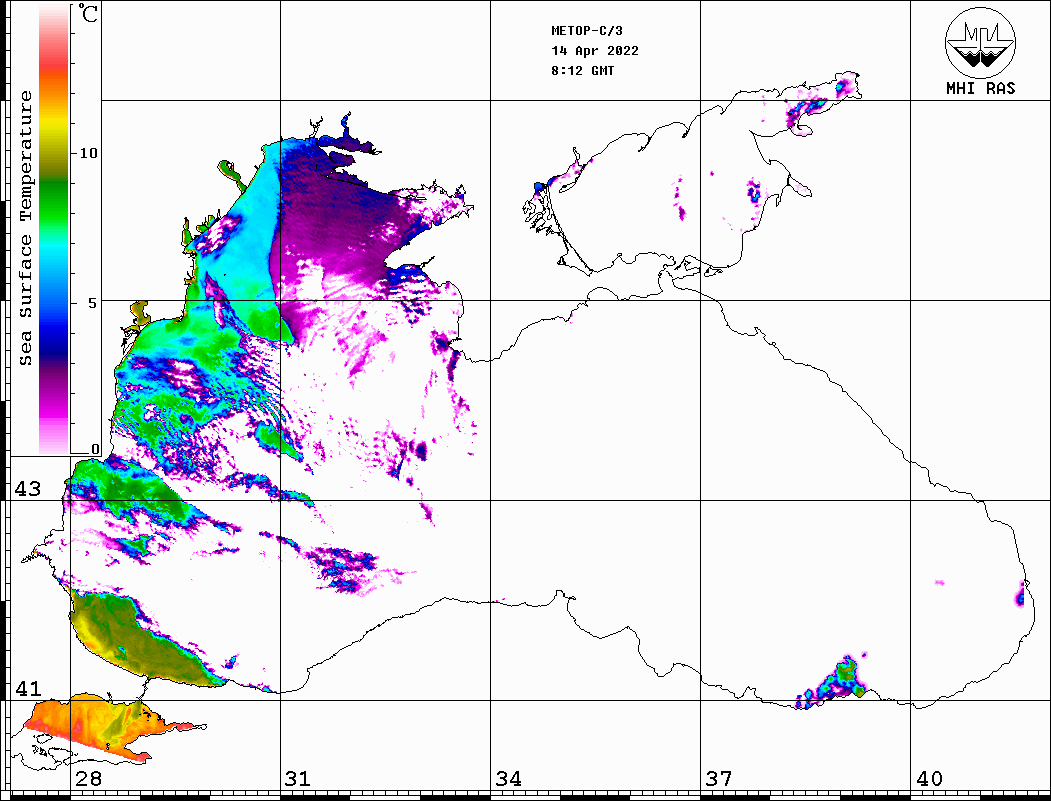Click the '14 Apr 2022' date text
This screenshot has height=801, width=1051.
pyautogui.click(x=595, y=51)
